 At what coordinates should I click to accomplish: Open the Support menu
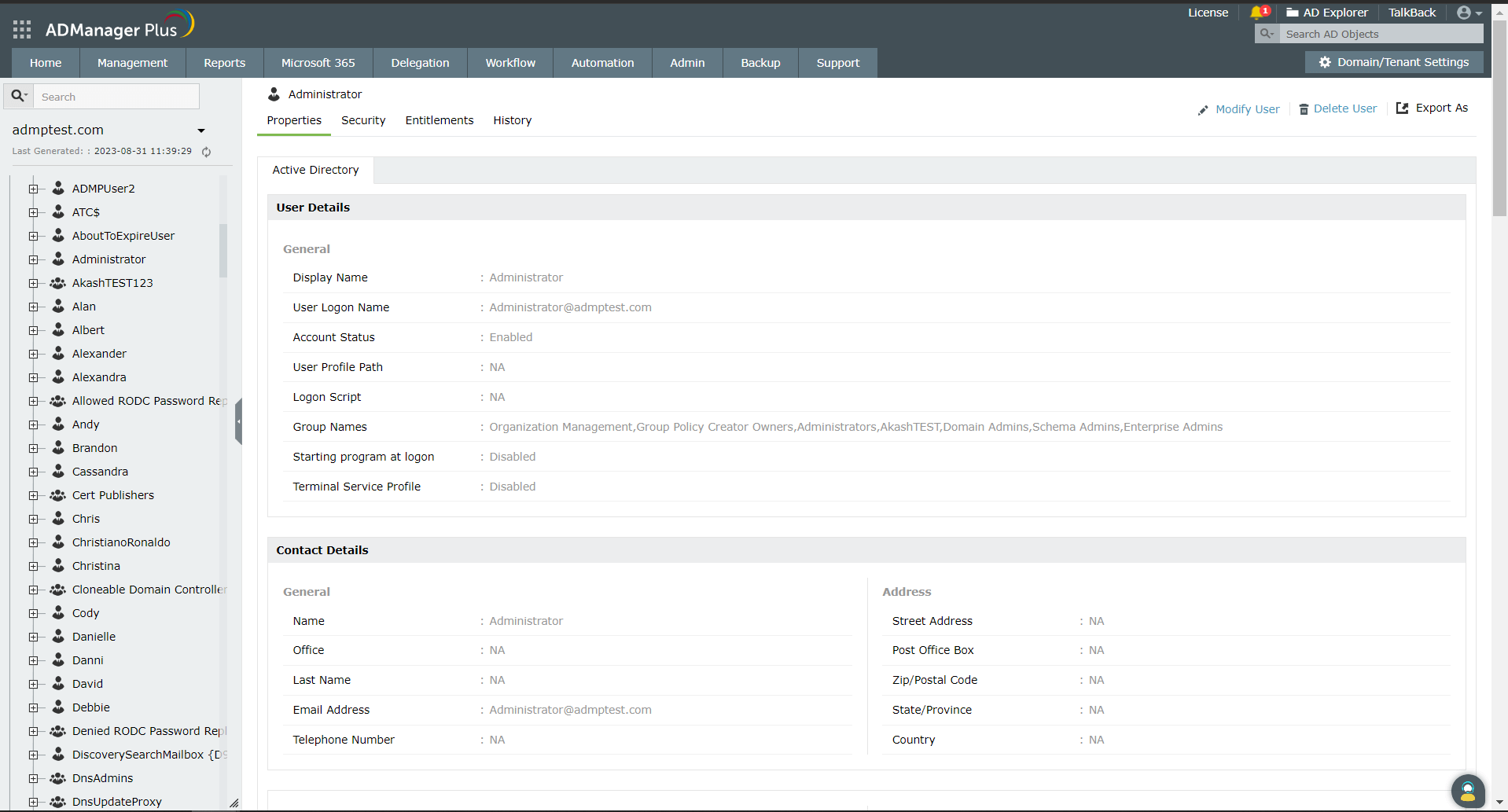click(838, 63)
